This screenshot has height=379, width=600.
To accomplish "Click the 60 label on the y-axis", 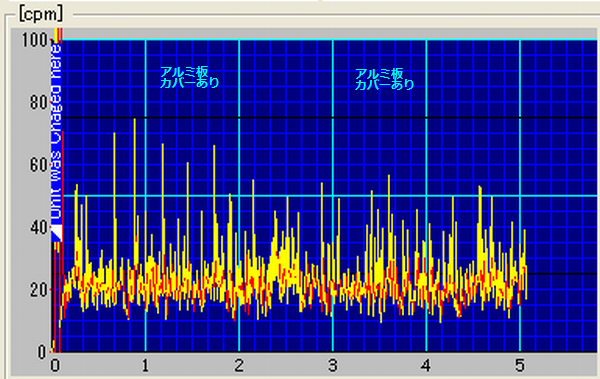I will tap(39, 165).
